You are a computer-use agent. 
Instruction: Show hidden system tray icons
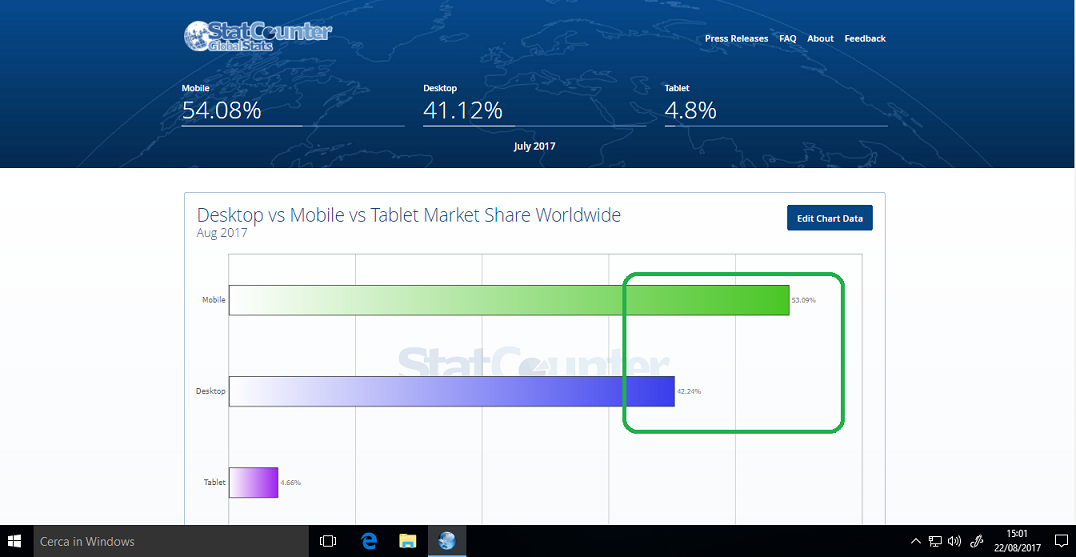[915, 541]
